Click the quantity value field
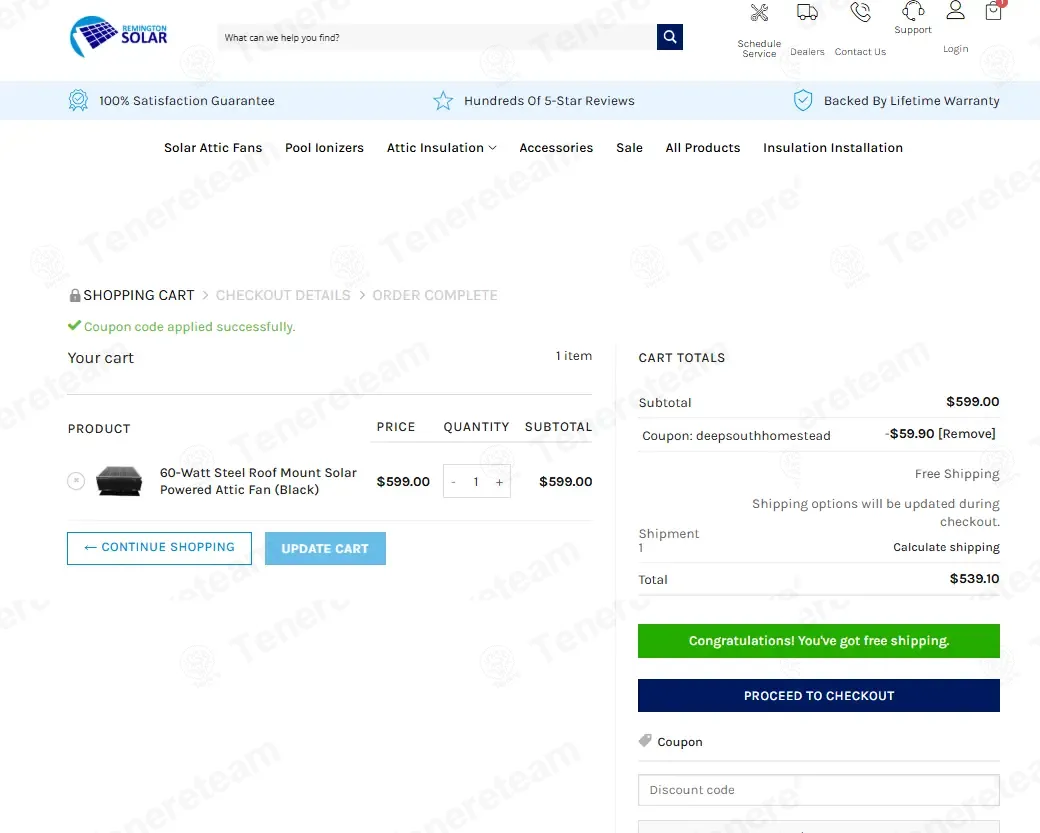This screenshot has width=1040, height=833. pos(476,482)
